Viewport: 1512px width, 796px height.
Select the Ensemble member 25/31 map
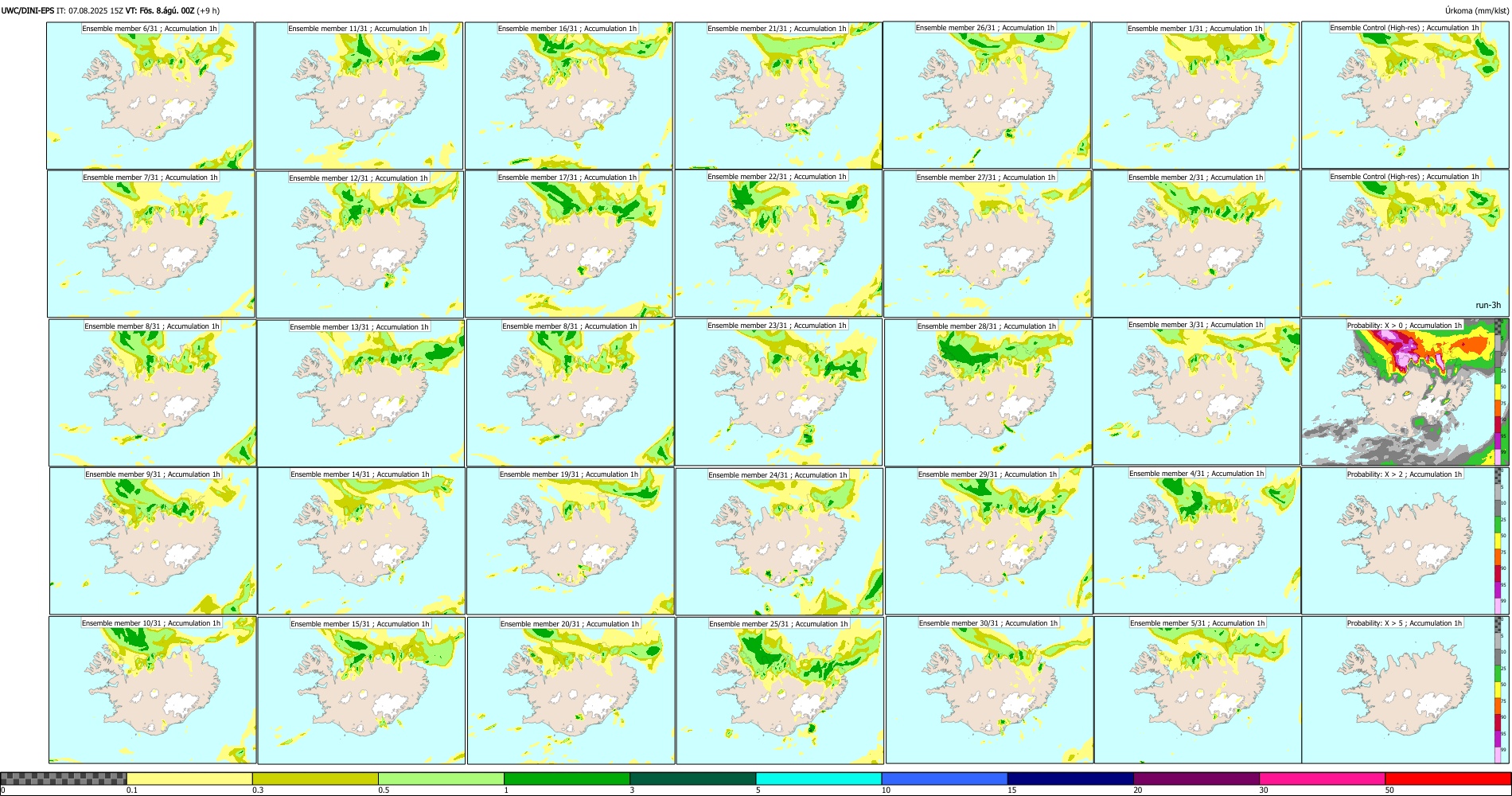780,690
